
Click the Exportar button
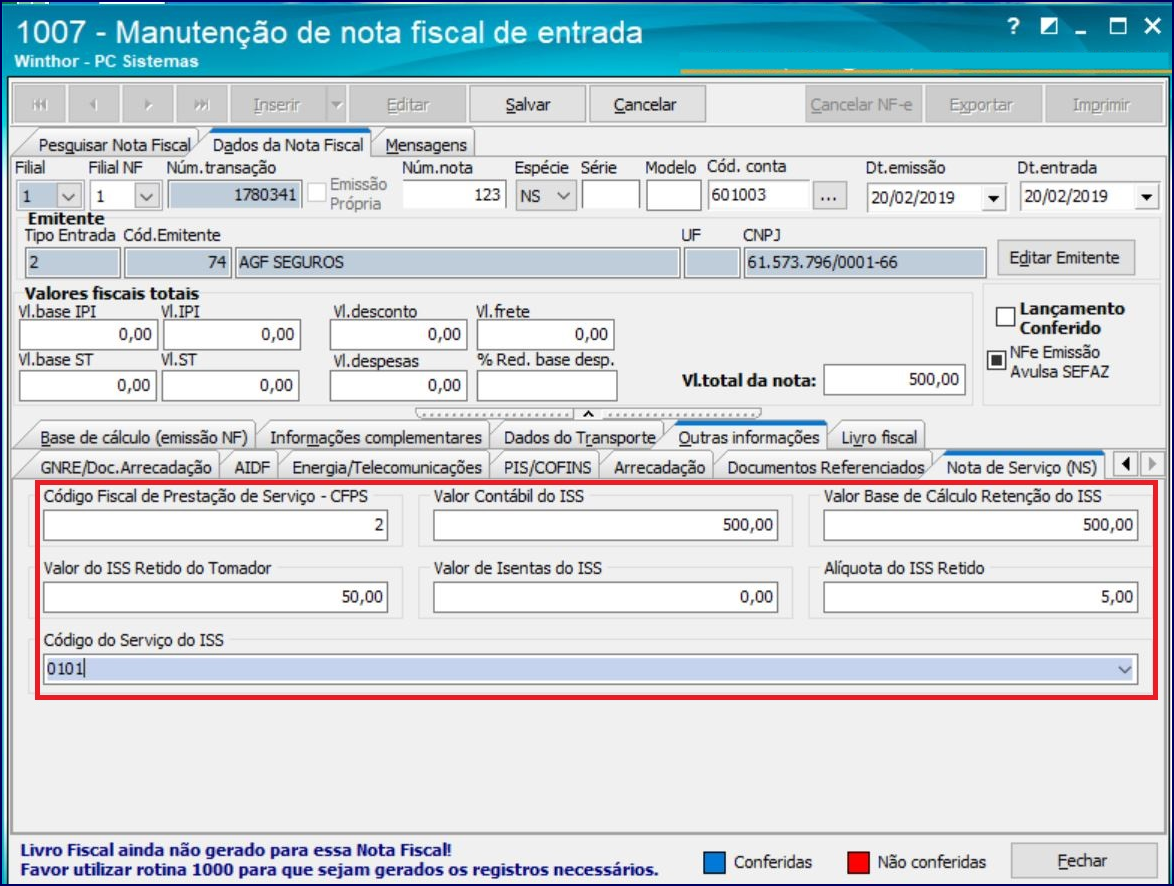pyautogui.click(x=981, y=104)
